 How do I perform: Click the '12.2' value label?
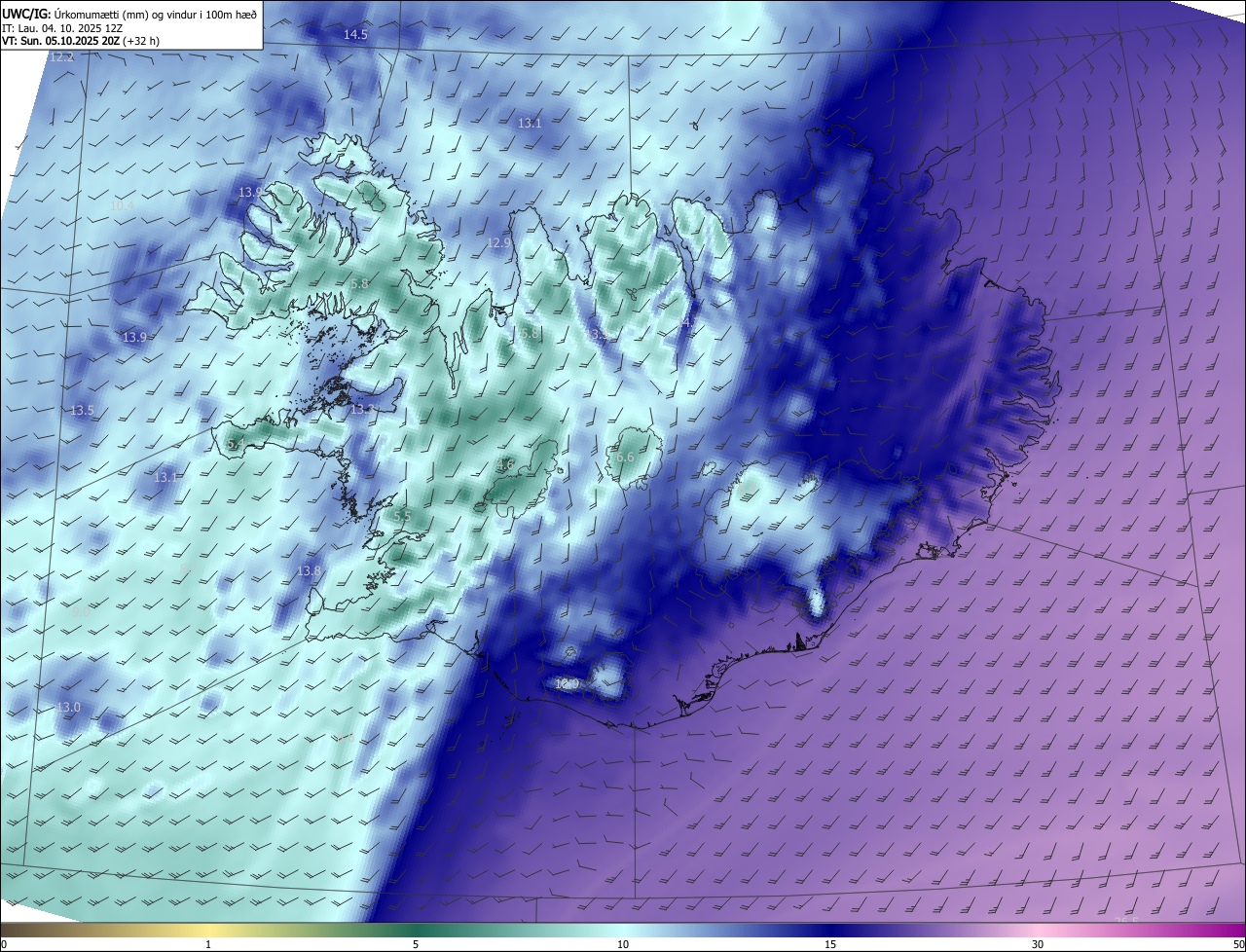pyautogui.click(x=61, y=57)
